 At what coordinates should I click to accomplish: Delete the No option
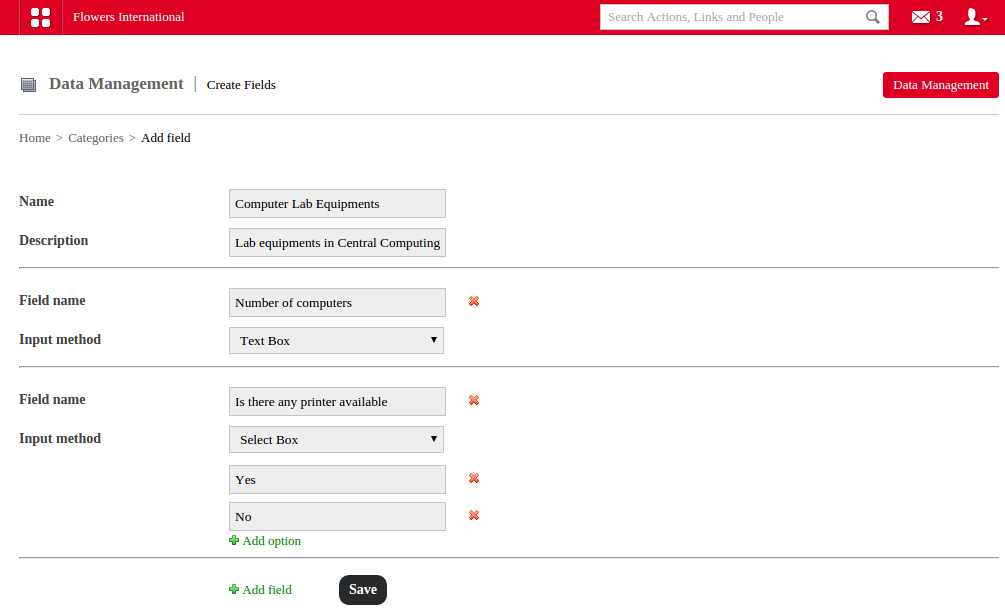[x=474, y=516]
